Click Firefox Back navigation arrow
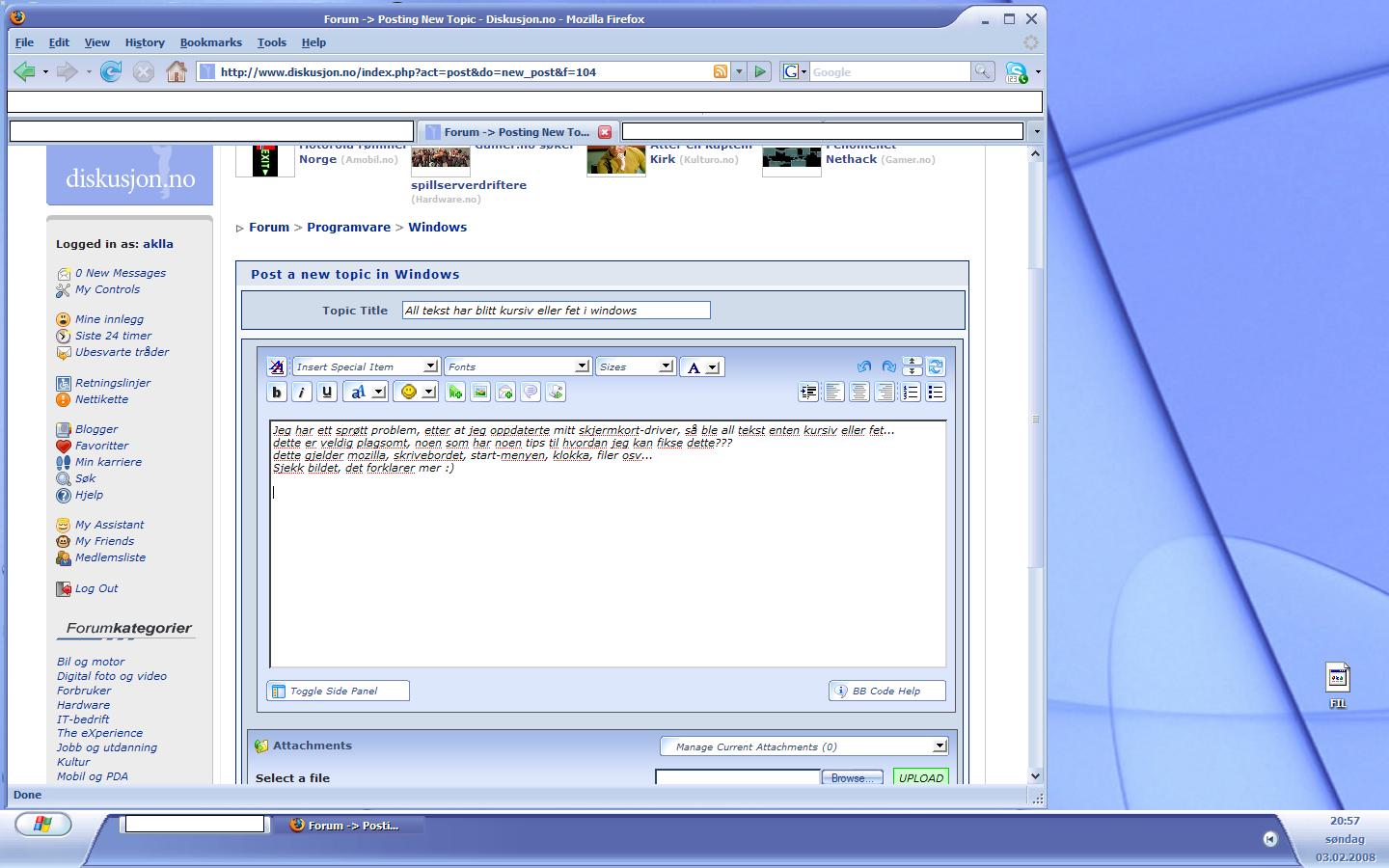1389x868 pixels. pos(25,71)
